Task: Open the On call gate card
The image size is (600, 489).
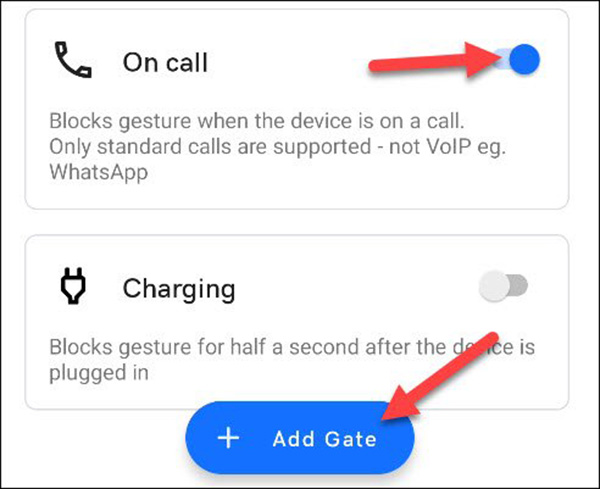Action: (297, 109)
